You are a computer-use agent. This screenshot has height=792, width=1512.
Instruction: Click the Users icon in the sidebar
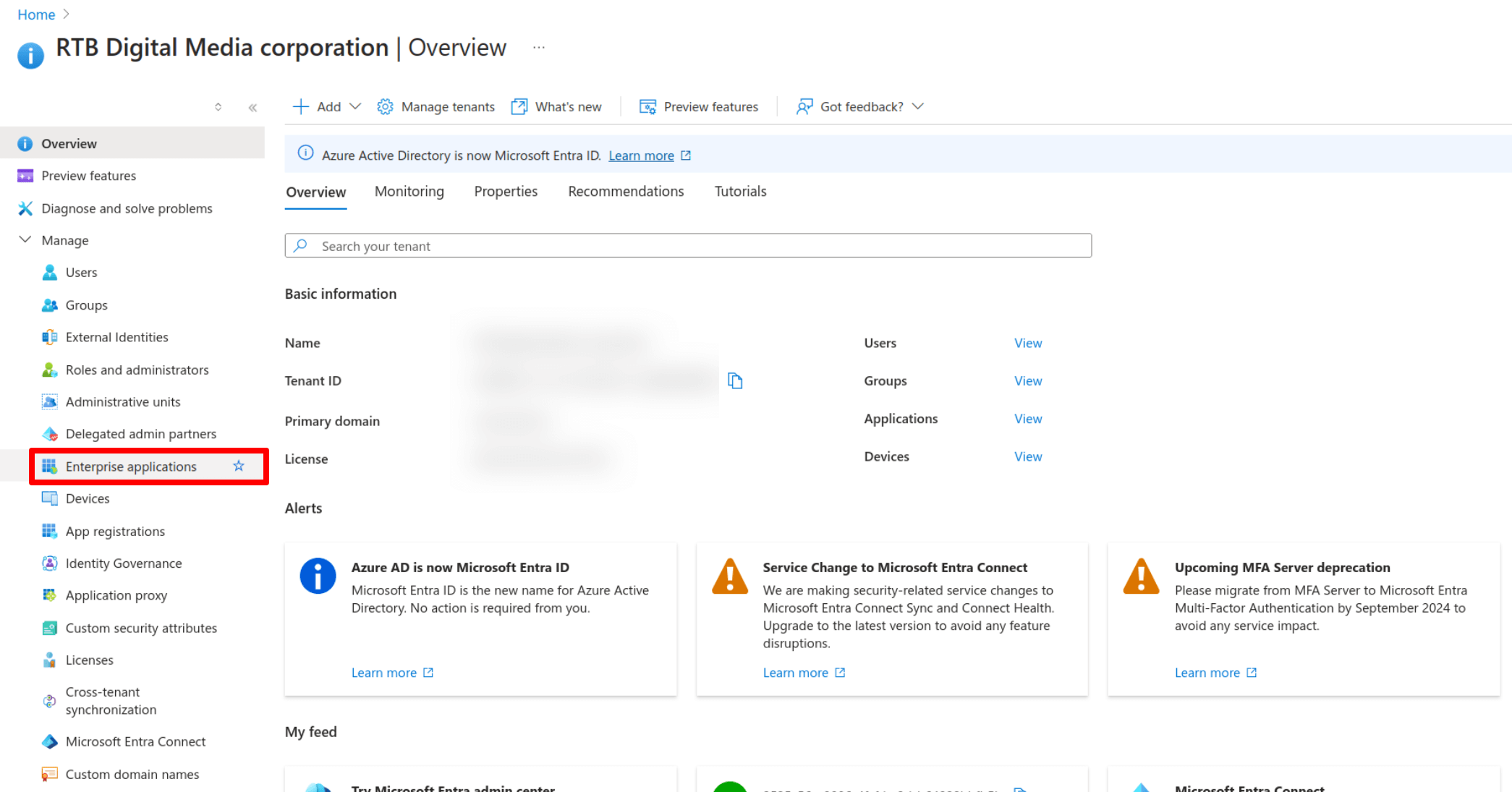click(49, 273)
